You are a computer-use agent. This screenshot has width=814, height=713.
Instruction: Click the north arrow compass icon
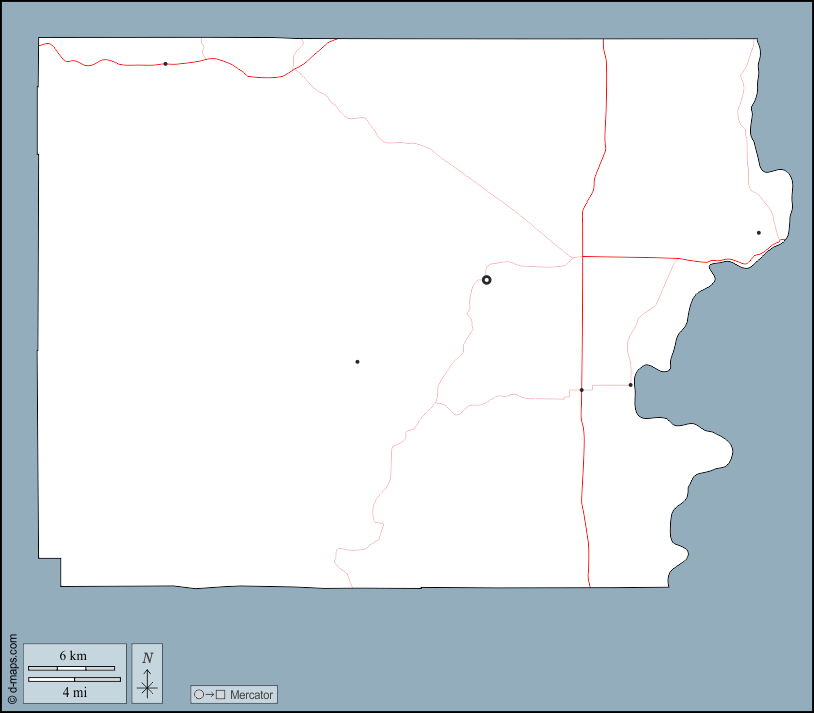[147, 673]
